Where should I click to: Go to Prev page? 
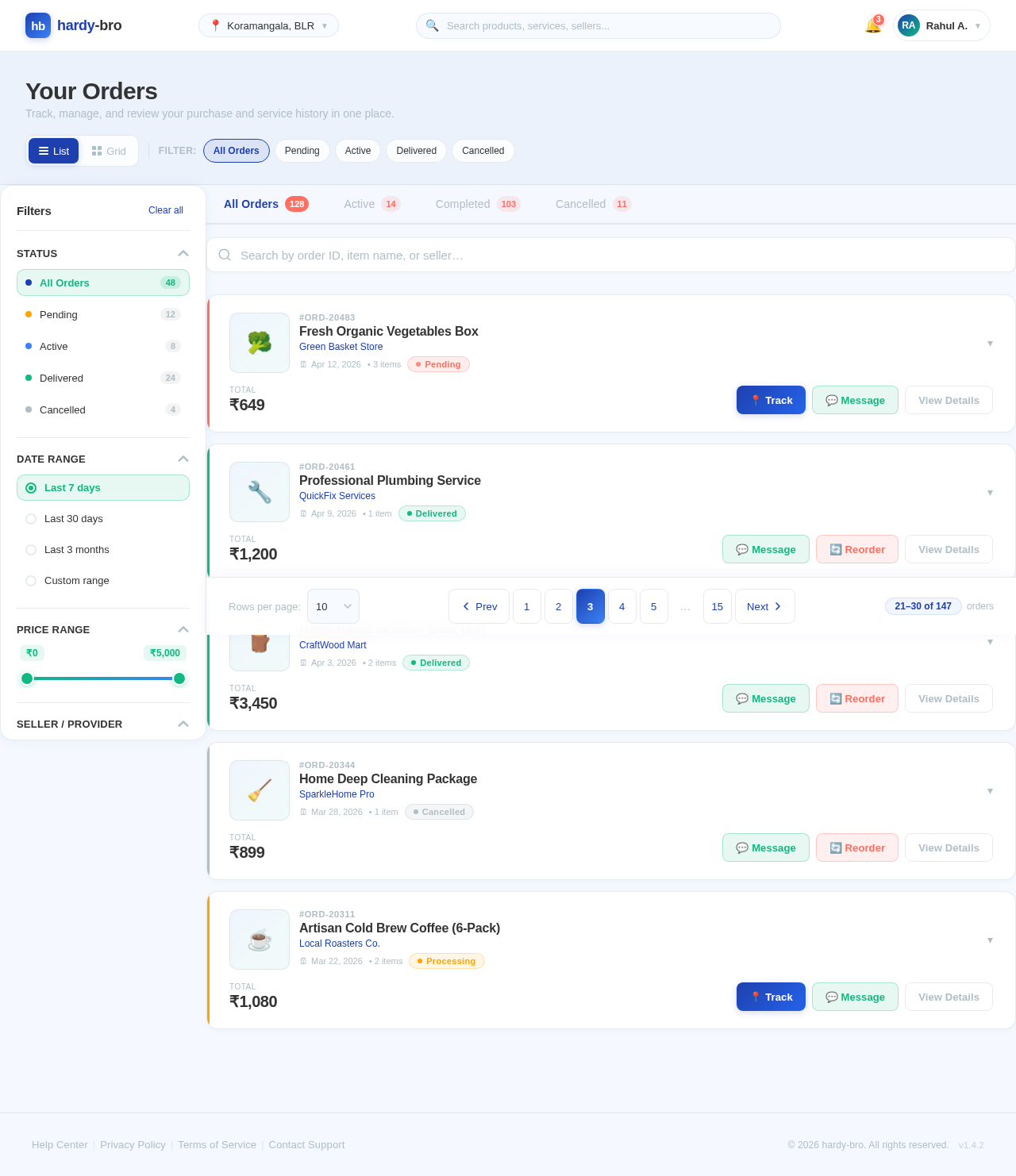(479, 606)
